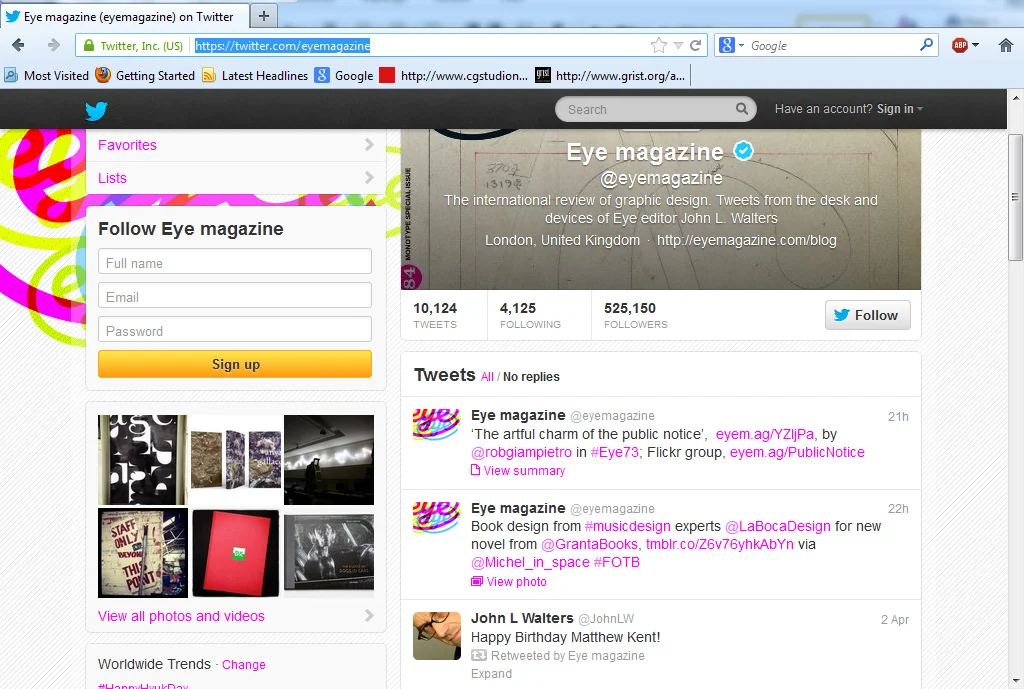Click John L Walters profile avatar
The height and width of the screenshot is (689, 1024).
(x=437, y=635)
